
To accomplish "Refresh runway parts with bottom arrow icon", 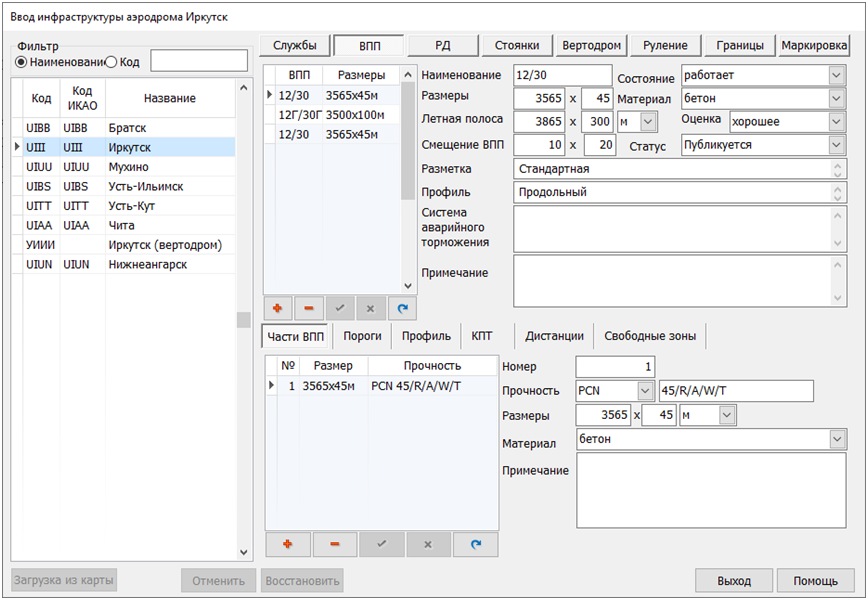I will pos(475,544).
